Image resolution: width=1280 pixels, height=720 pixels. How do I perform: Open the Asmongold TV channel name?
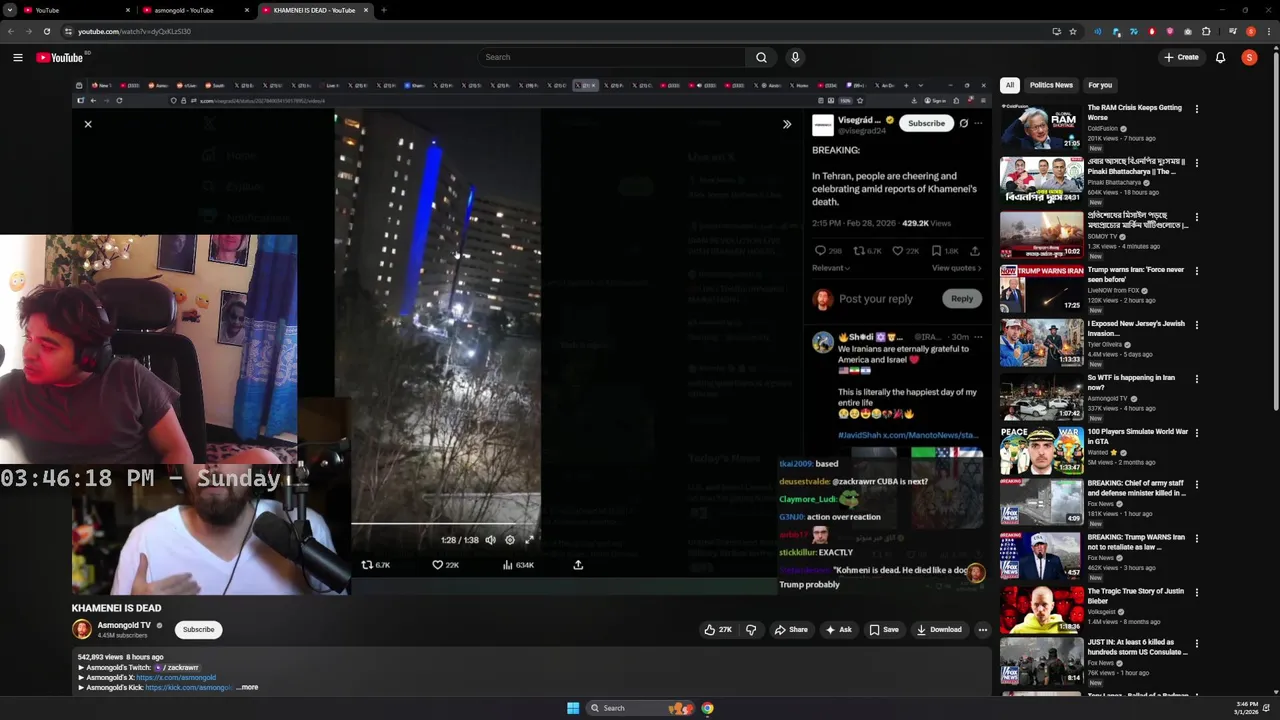pyautogui.click(x=124, y=625)
